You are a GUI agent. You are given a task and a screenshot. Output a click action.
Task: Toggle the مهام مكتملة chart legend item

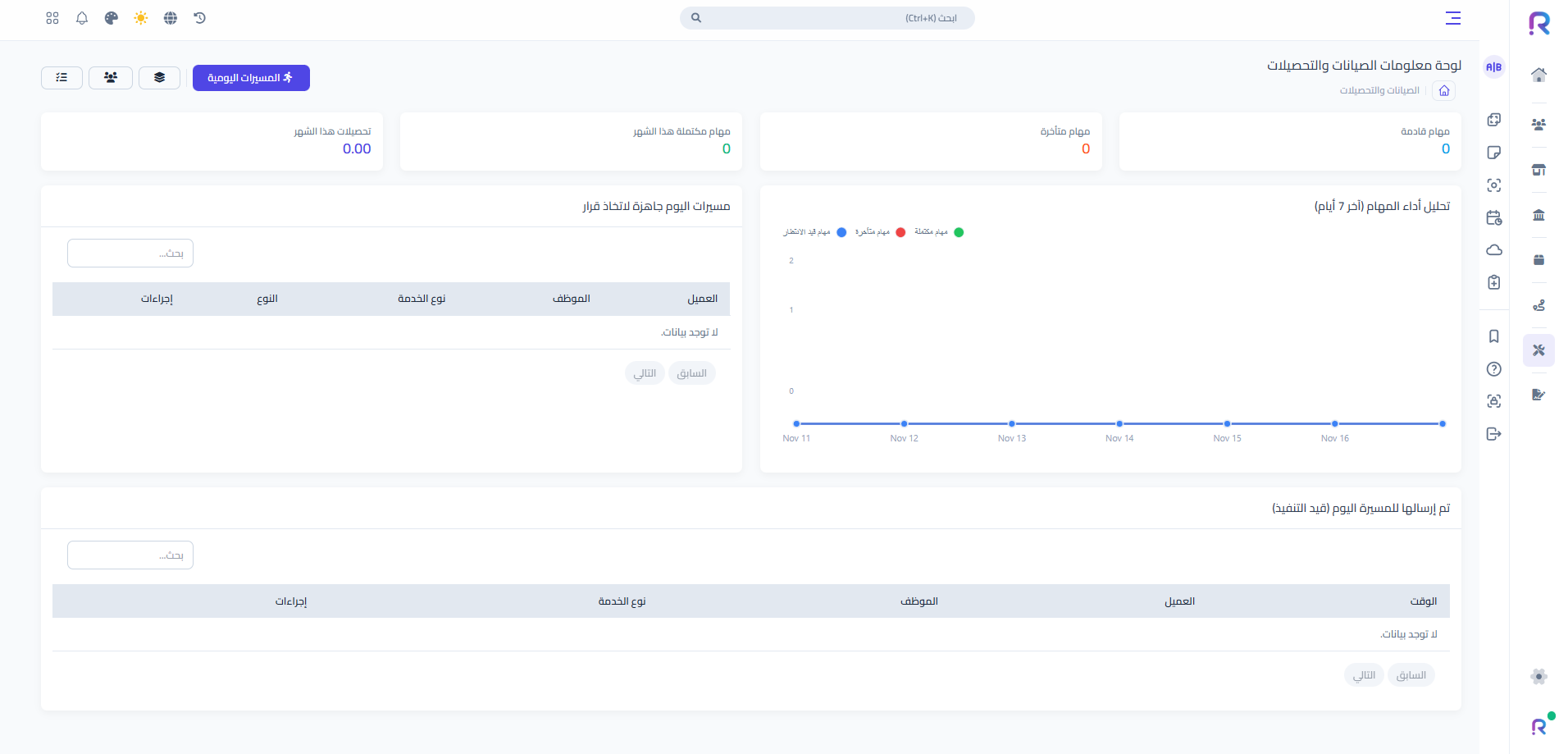coord(939,232)
